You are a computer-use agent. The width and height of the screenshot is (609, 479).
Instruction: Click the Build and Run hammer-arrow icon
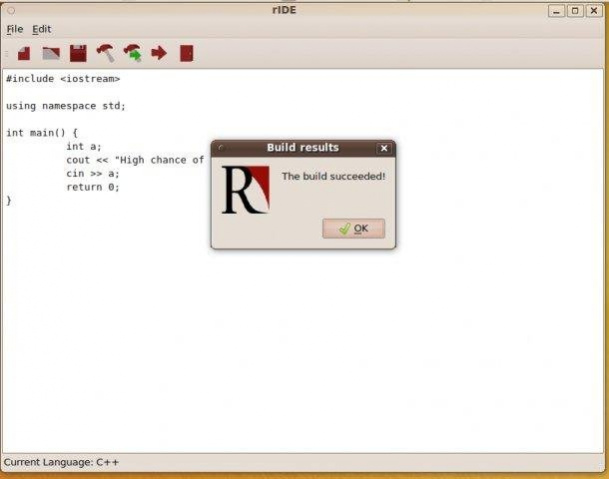click(x=133, y=53)
